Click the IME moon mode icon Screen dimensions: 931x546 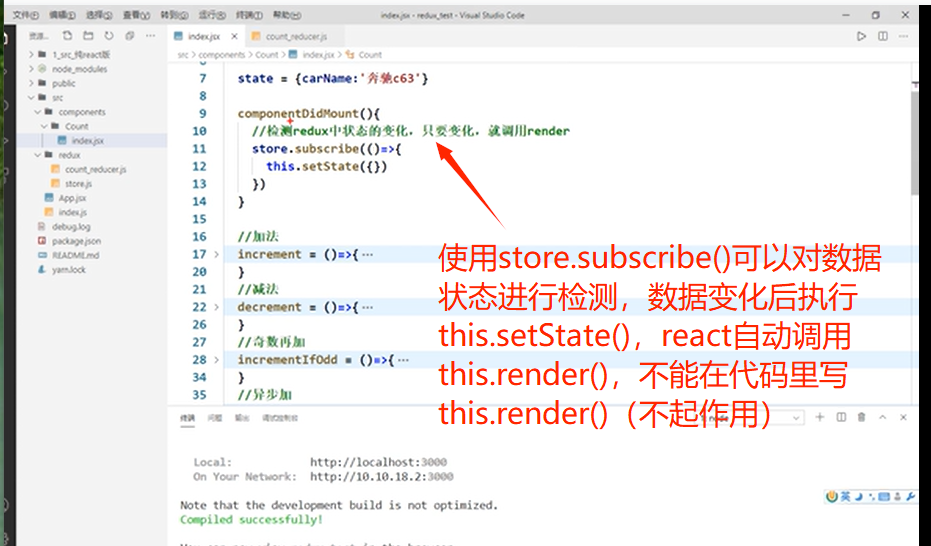[859, 497]
